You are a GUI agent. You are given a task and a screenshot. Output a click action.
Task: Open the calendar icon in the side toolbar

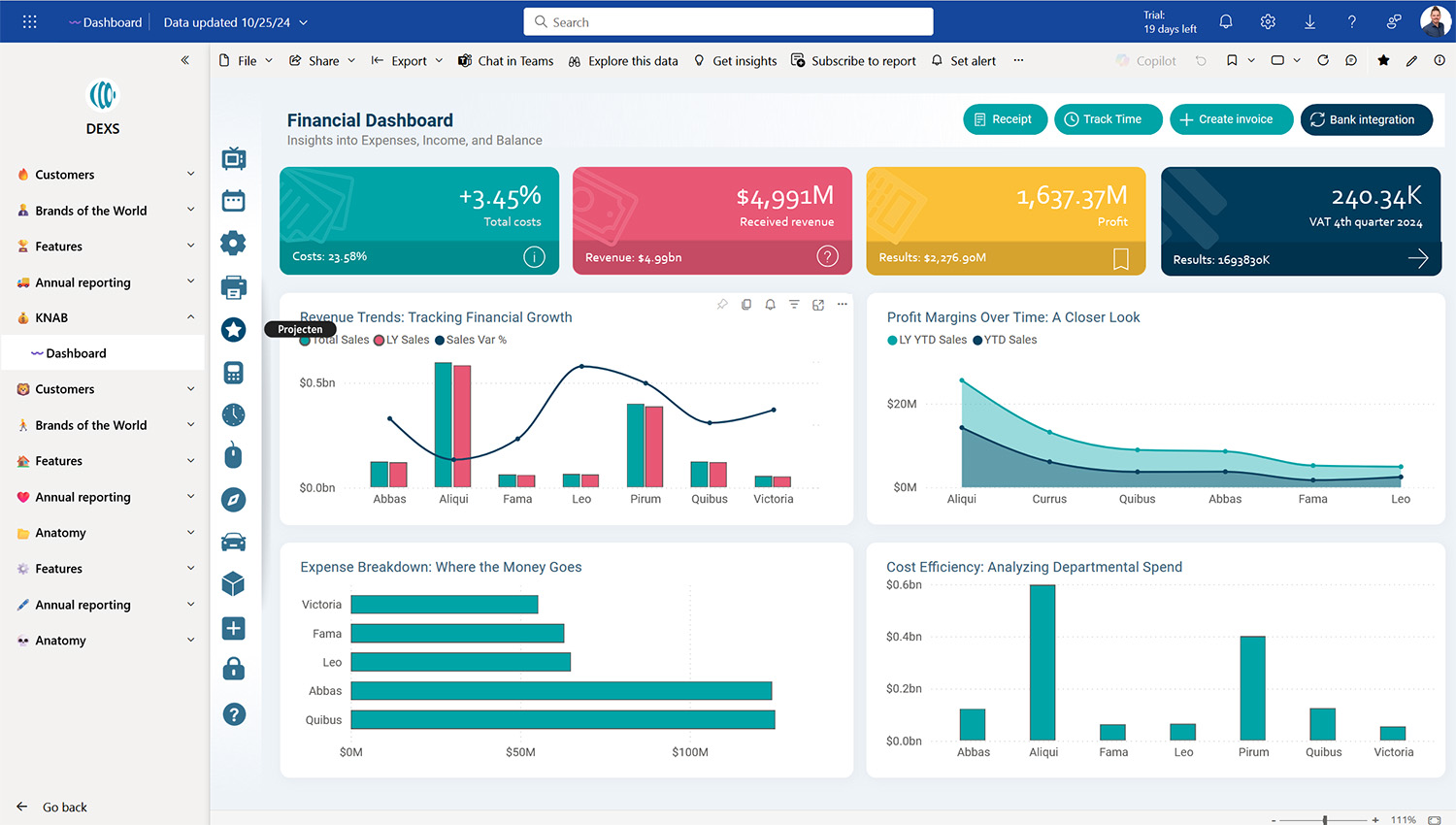[x=233, y=200]
